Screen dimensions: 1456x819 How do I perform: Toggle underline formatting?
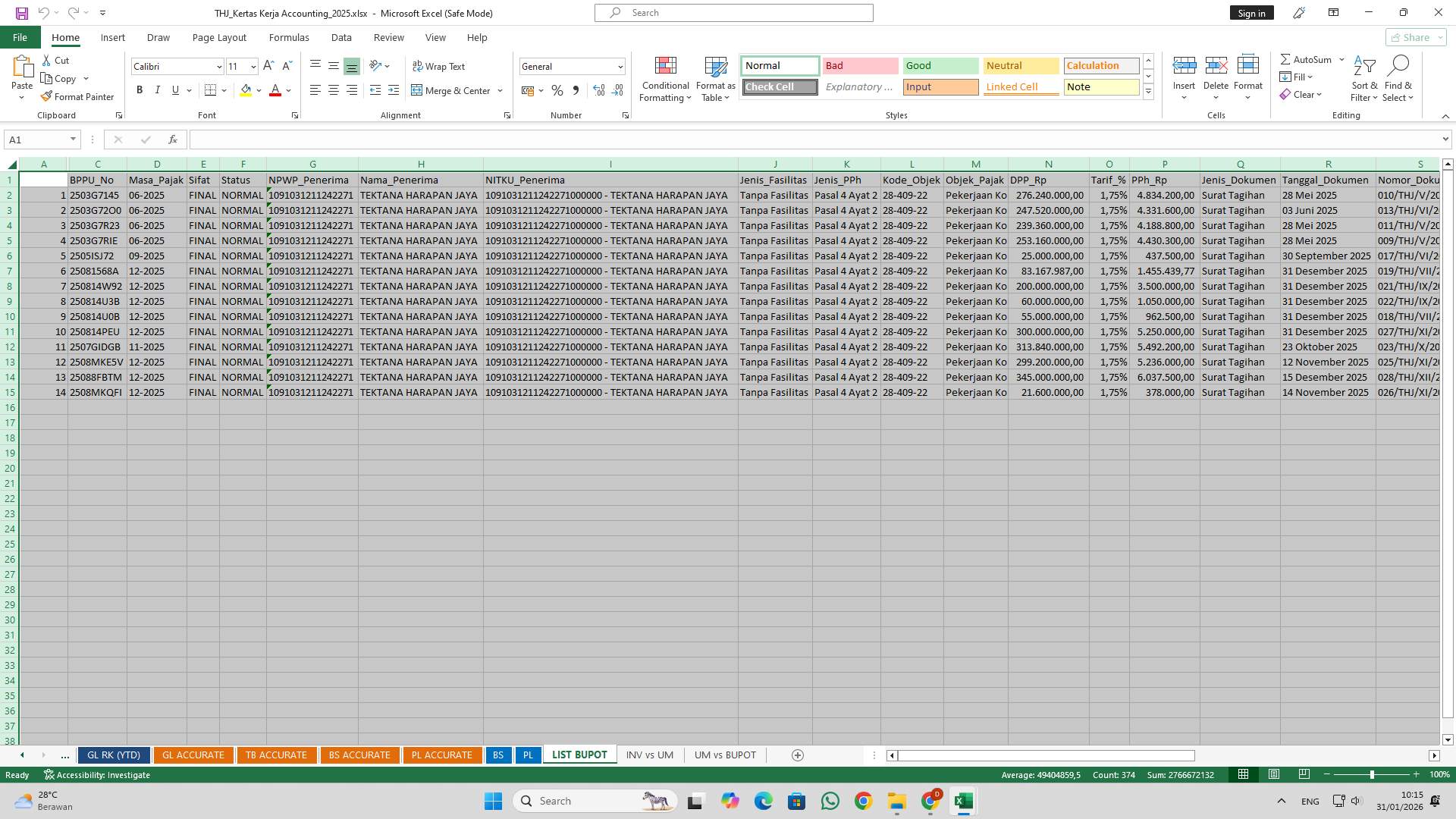174,90
